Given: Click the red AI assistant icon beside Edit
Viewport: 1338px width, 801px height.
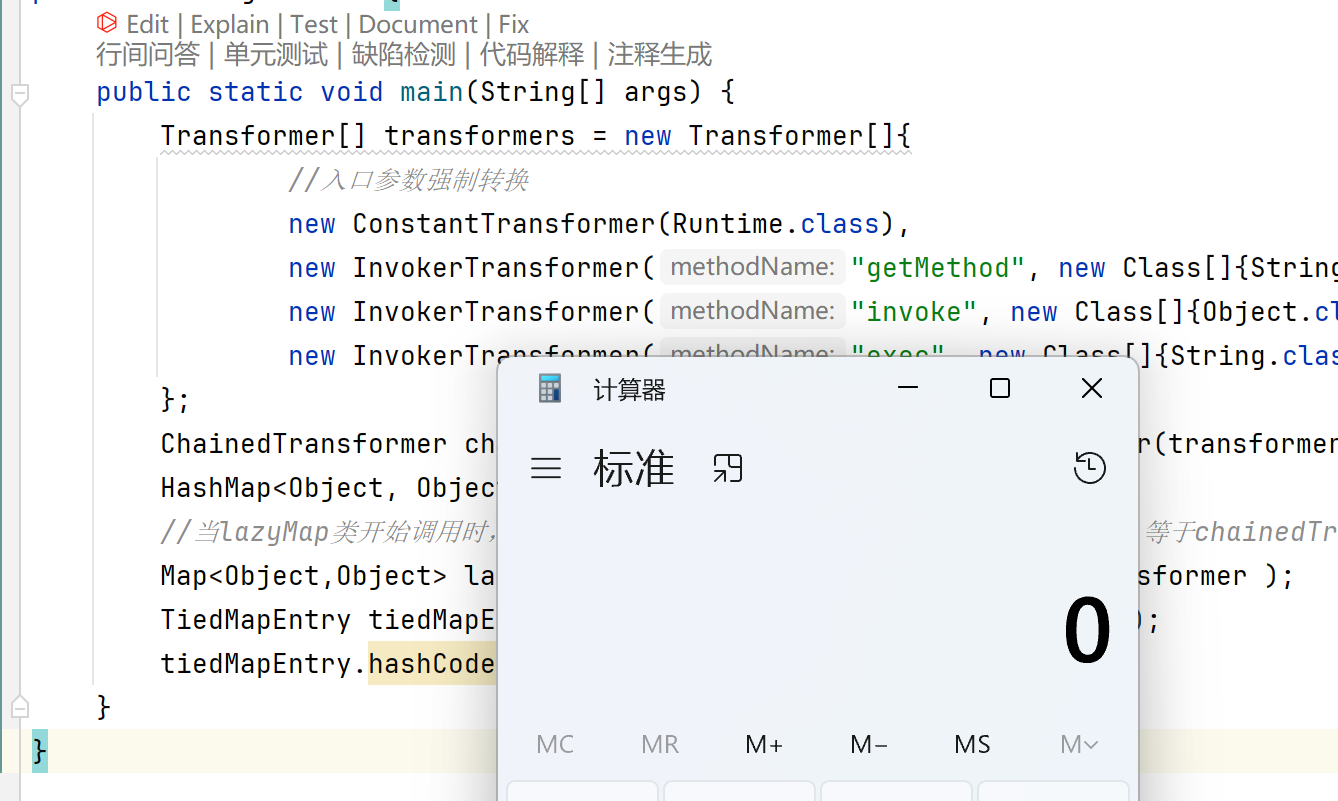Looking at the screenshot, I should pyautogui.click(x=107, y=24).
